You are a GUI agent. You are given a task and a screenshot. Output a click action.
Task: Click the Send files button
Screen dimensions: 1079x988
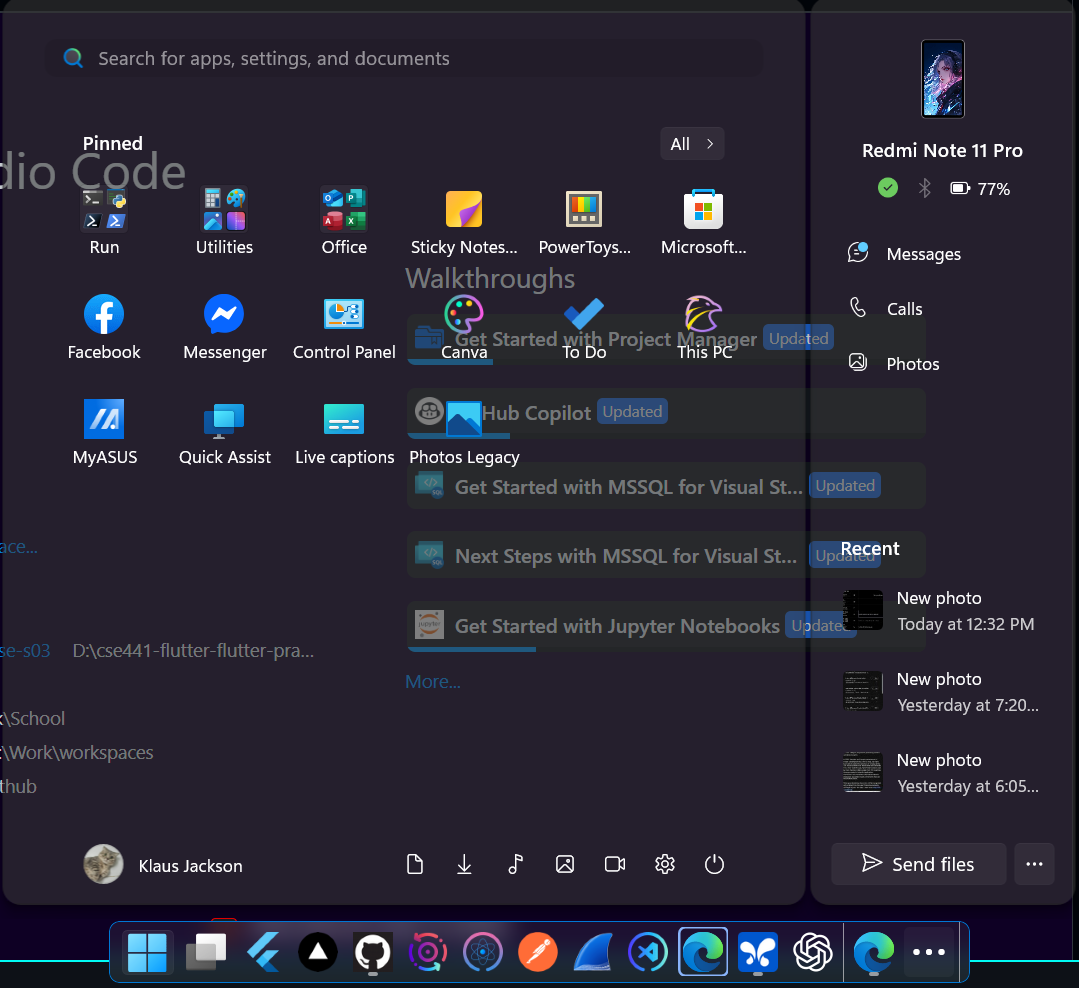pyautogui.click(x=919, y=864)
